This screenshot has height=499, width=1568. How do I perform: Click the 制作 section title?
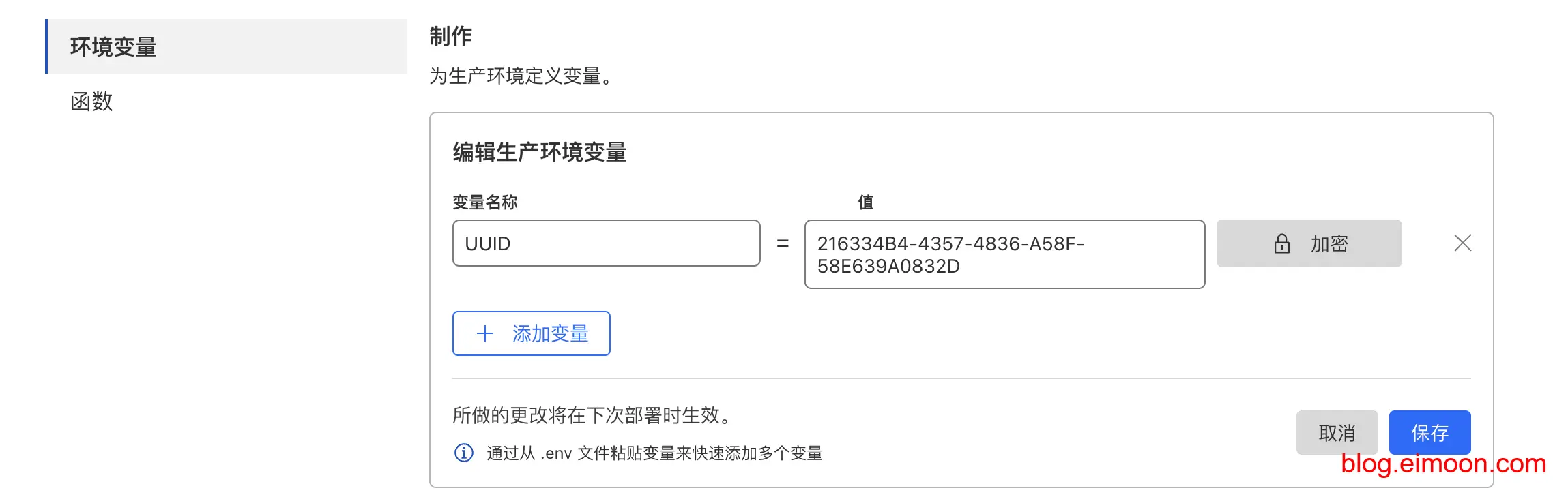(449, 37)
